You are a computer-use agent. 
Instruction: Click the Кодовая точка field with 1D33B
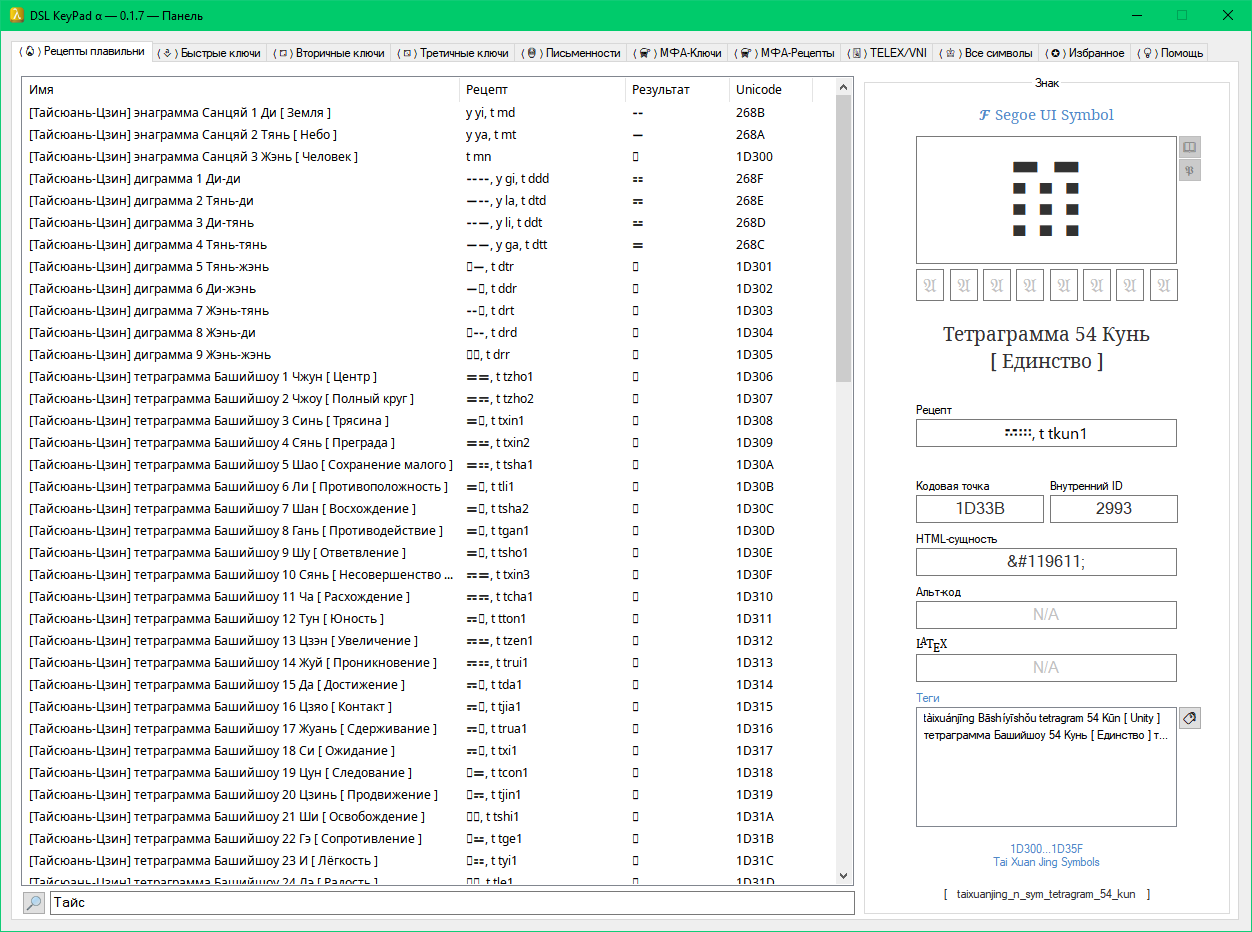979,508
